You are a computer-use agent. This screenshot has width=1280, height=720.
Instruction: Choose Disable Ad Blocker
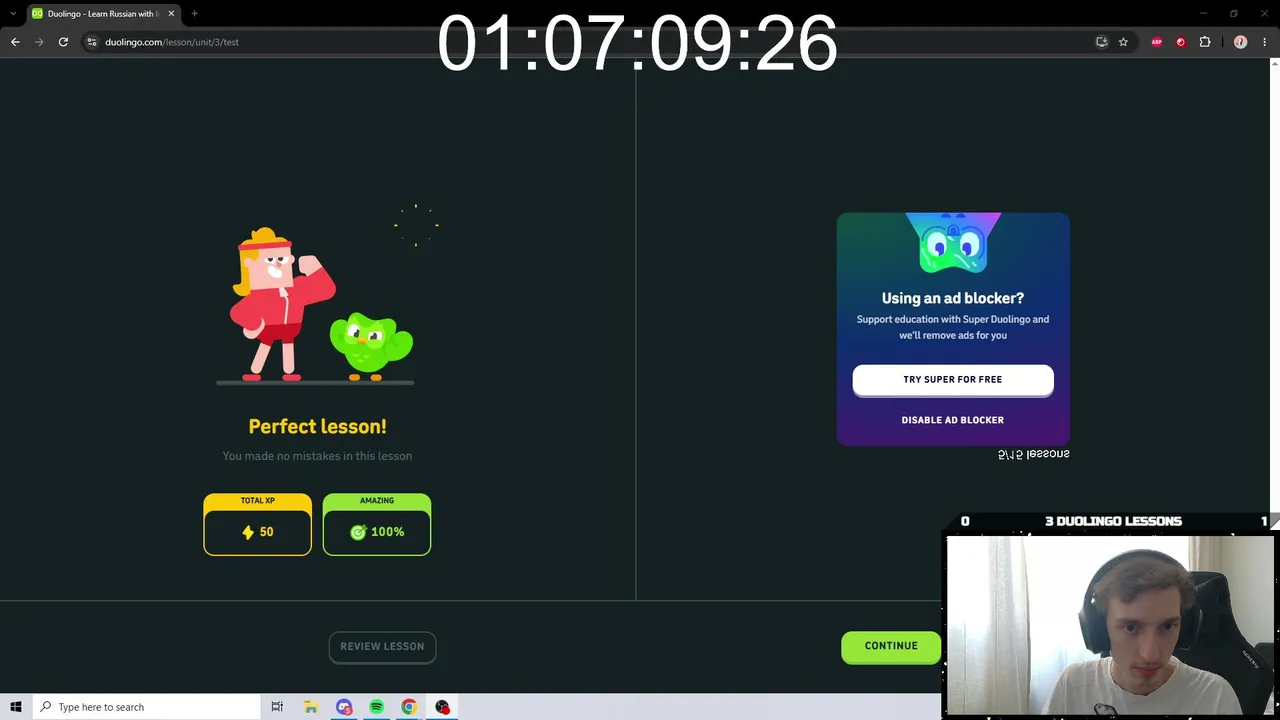[x=953, y=420]
